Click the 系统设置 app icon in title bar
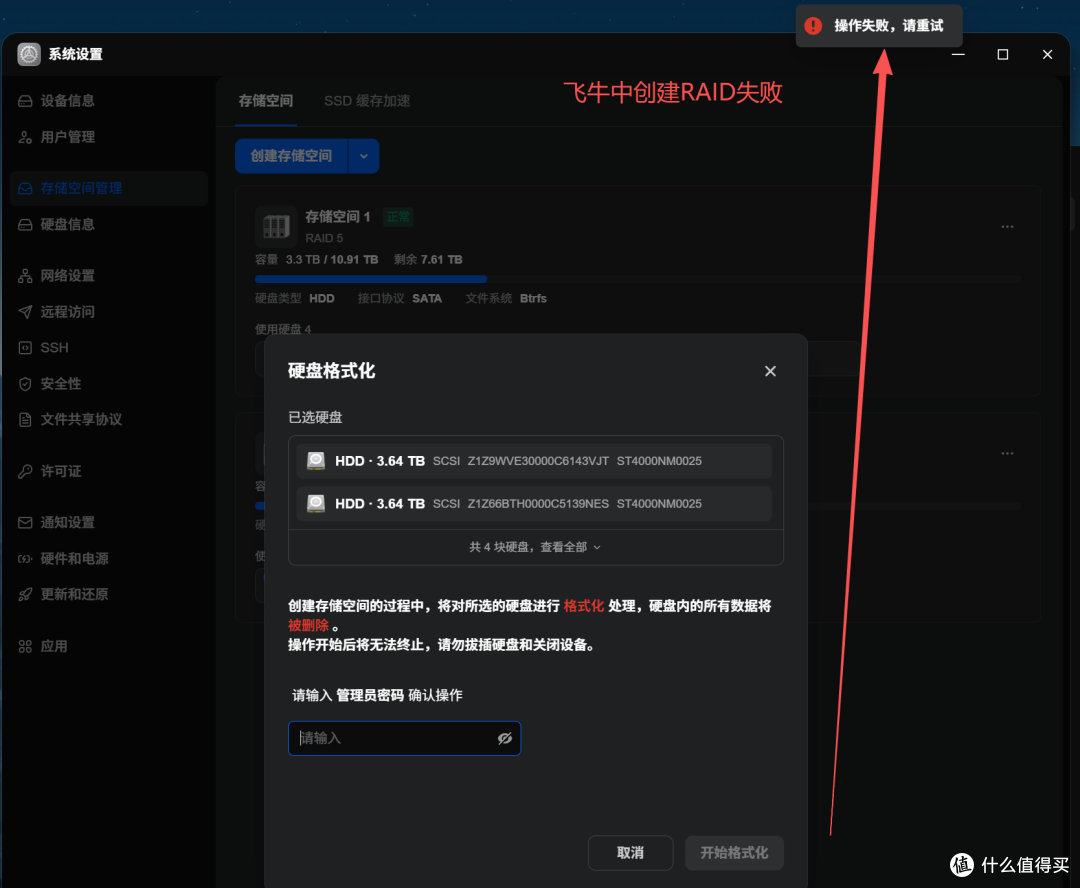 pyautogui.click(x=29, y=54)
